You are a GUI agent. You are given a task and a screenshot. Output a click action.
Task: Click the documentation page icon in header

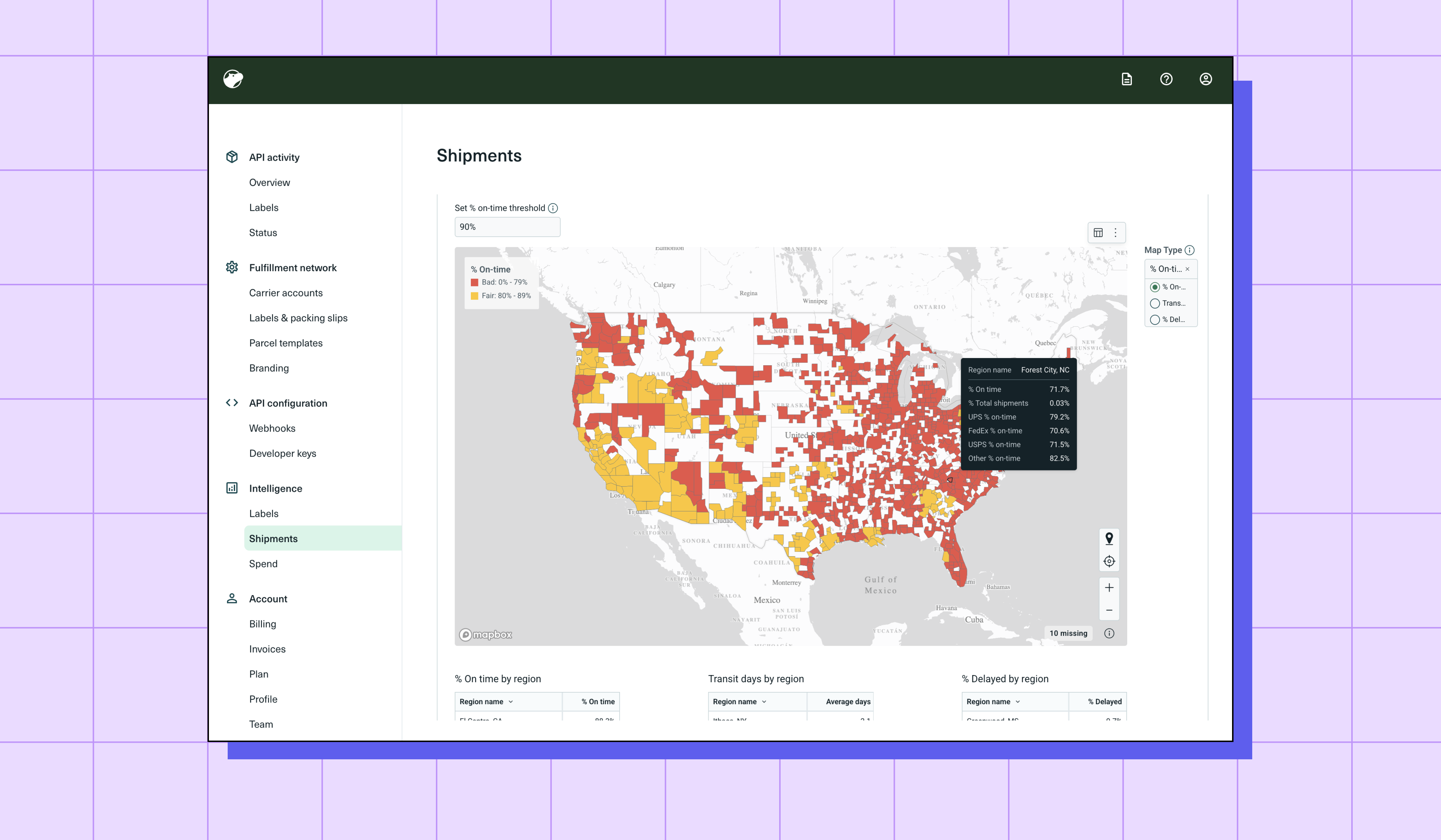[1126, 80]
